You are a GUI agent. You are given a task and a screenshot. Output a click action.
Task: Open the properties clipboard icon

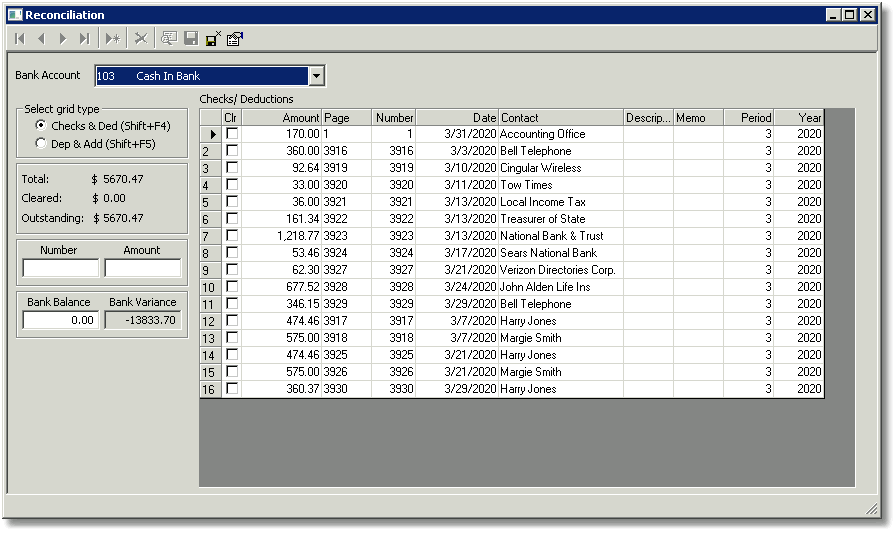(235, 38)
